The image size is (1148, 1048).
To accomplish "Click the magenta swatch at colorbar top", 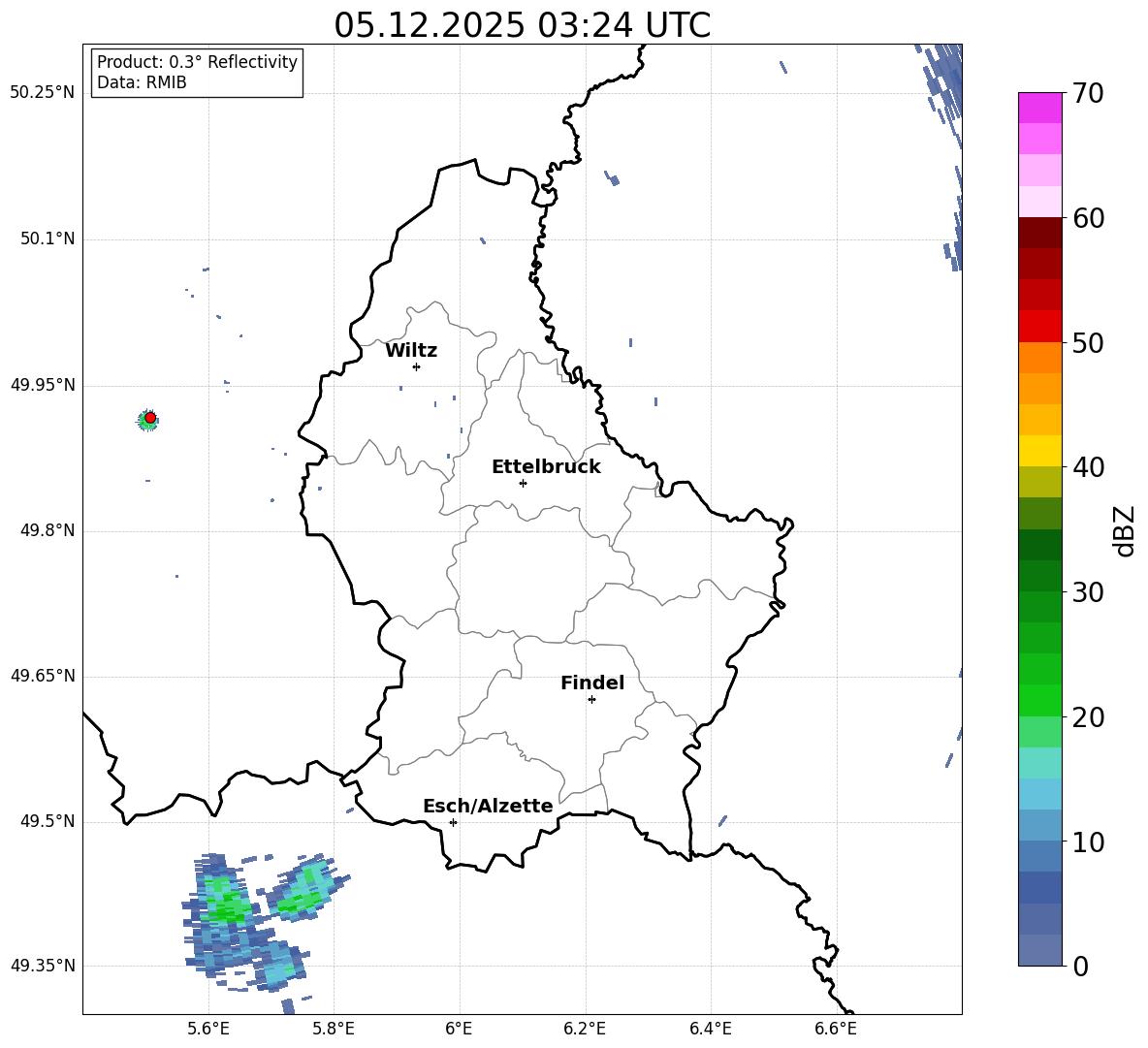I will point(1039,108).
